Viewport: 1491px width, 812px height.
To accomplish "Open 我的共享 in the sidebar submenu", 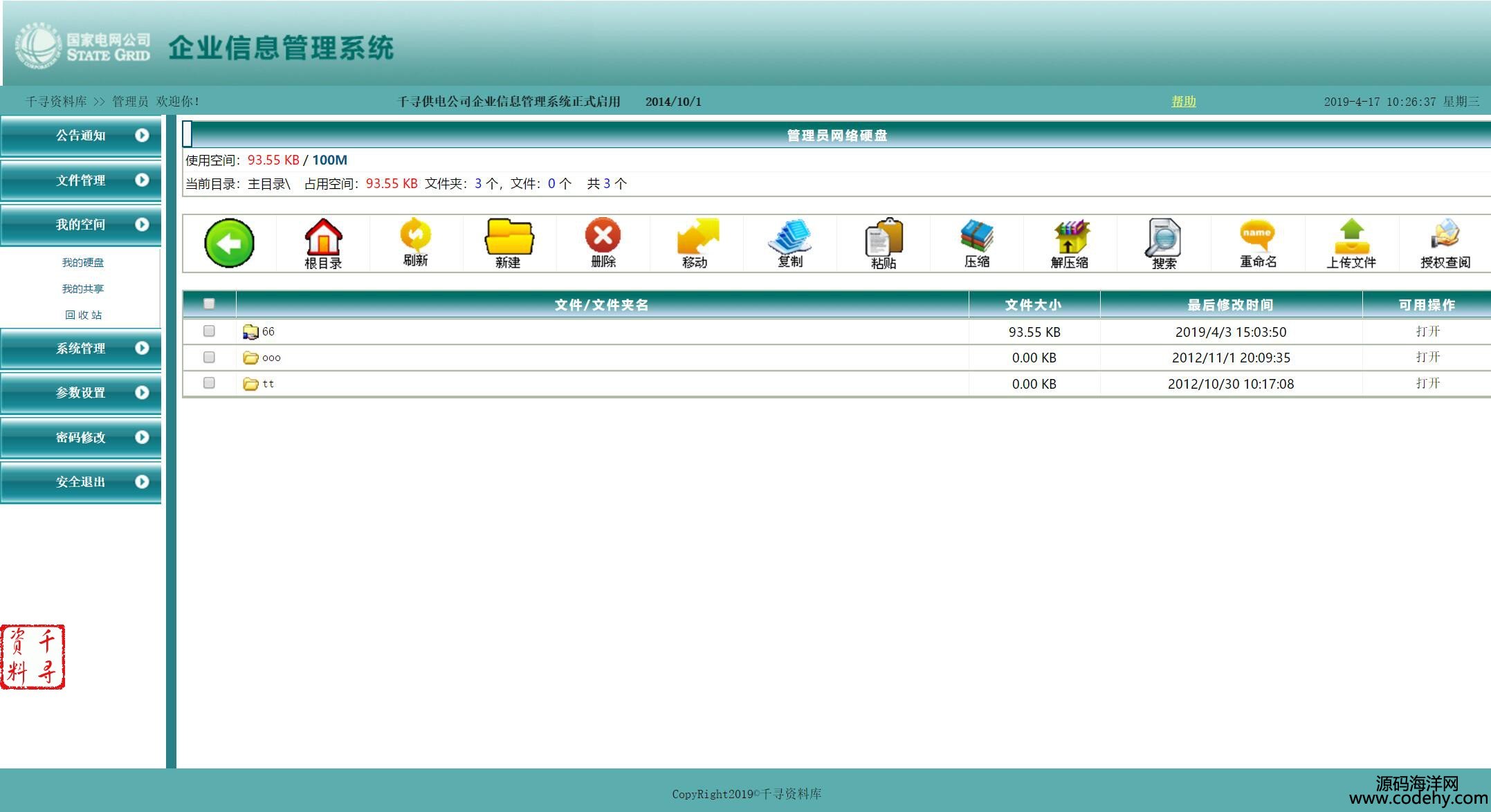I will pos(82,288).
